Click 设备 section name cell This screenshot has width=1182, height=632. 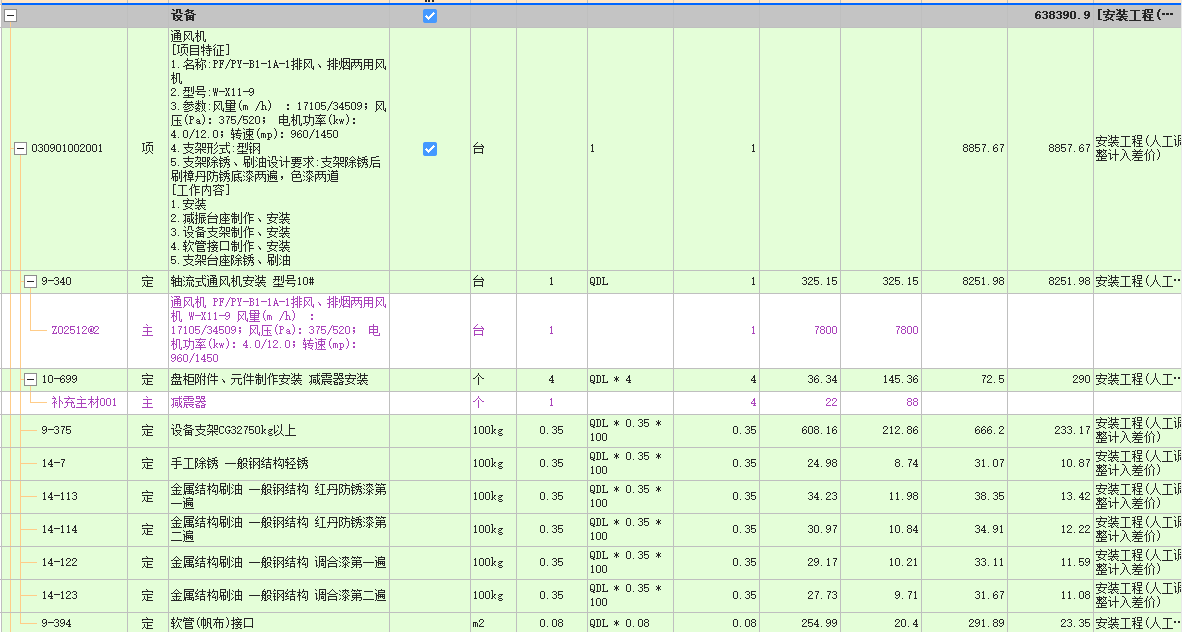(x=278, y=16)
